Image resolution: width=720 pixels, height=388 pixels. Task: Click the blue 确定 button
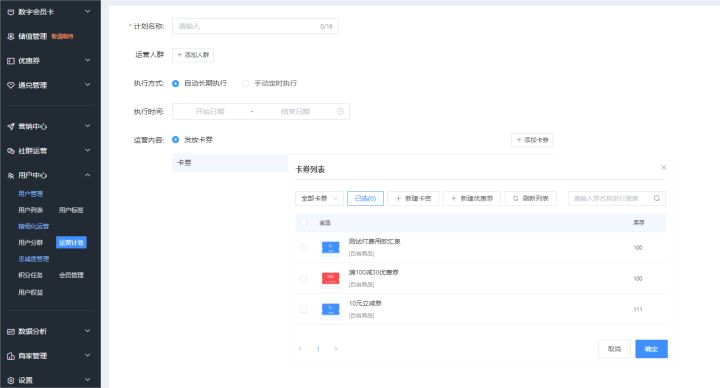[x=651, y=349]
